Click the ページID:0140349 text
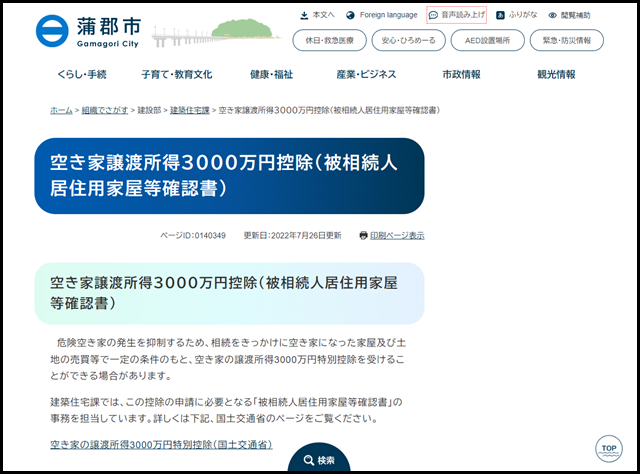The width and height of the screenshot is (640, 474). pyautogui.click(x=193, y=236)
